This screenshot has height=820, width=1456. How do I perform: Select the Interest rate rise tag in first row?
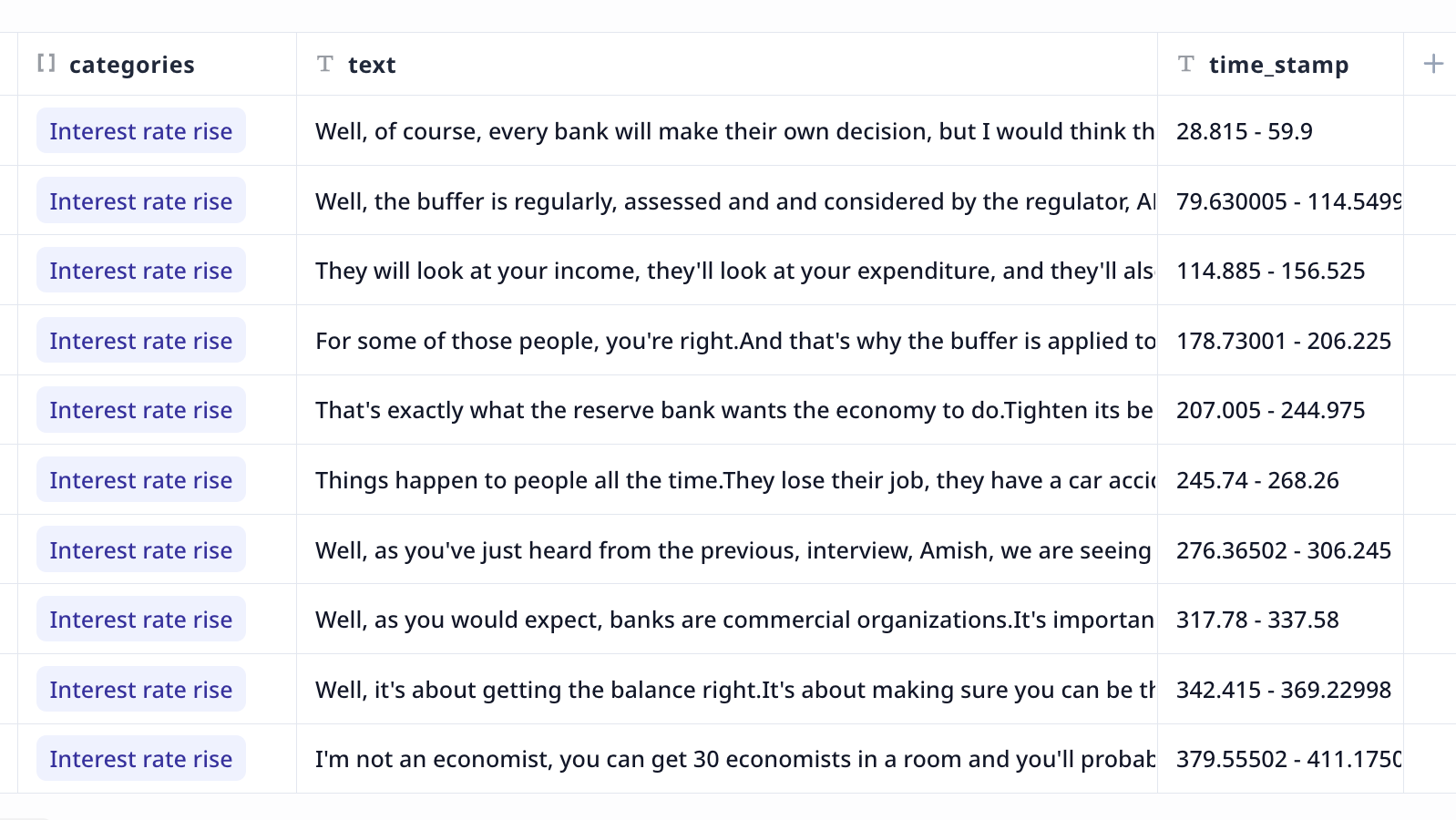click(141, 131)
